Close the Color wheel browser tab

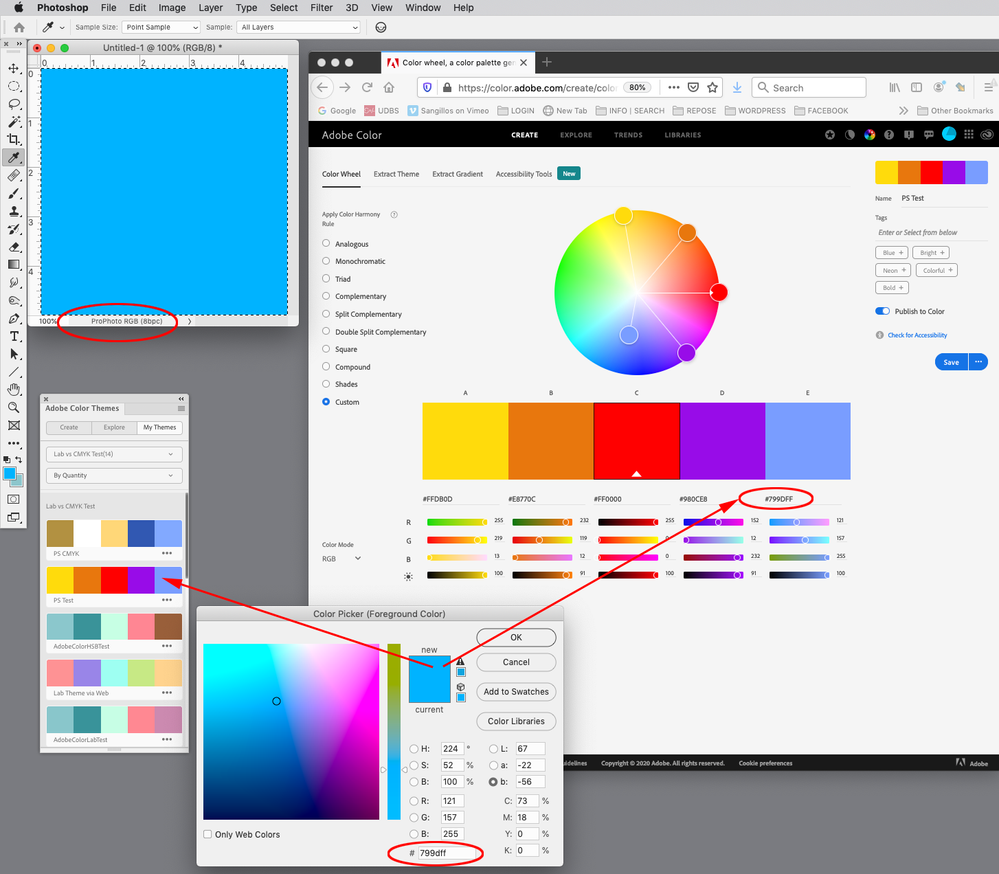(523, 62)
